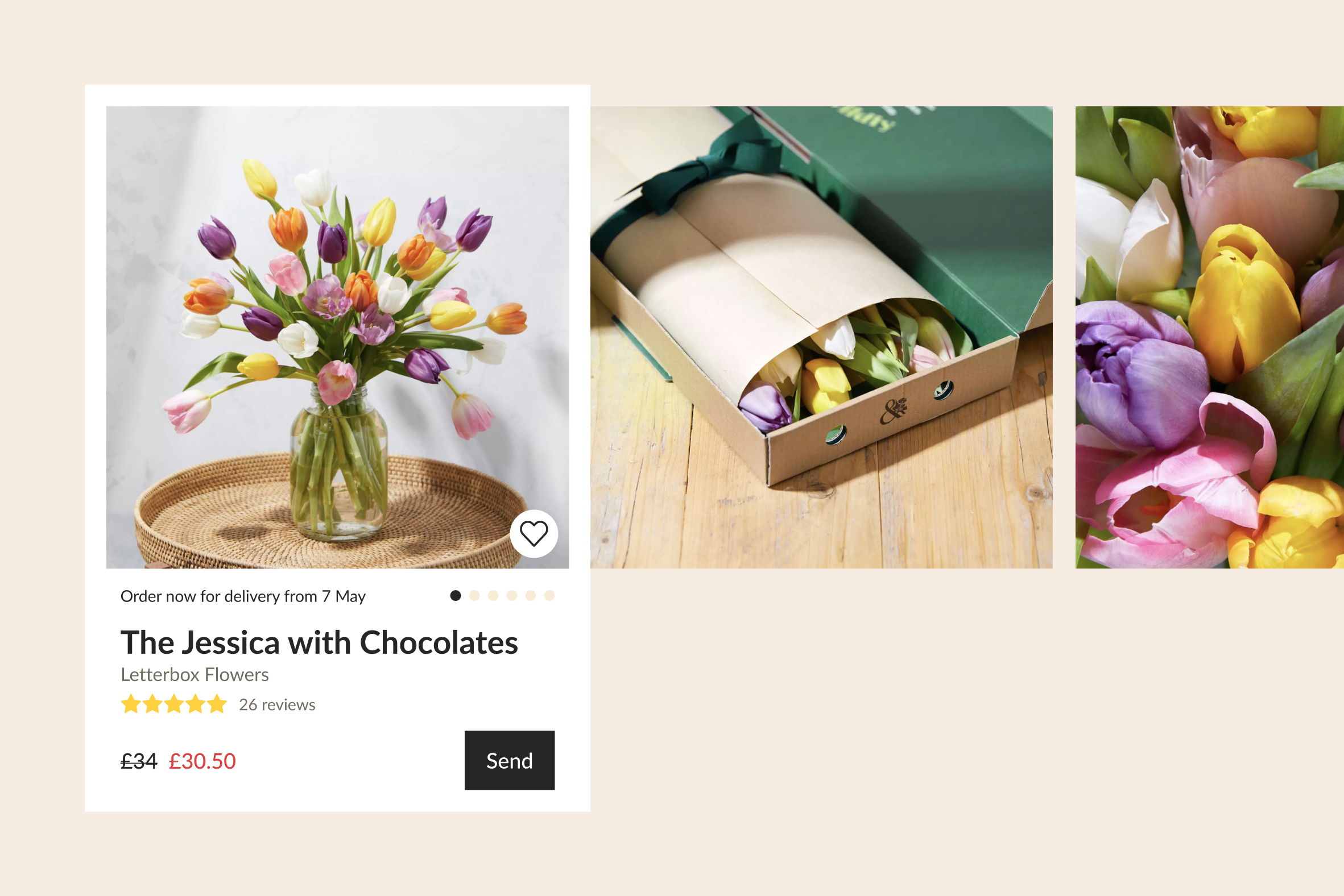This screenshot has height=896, width=1344.
Task: Click the first yellow rating star
Action: [131, 703]
